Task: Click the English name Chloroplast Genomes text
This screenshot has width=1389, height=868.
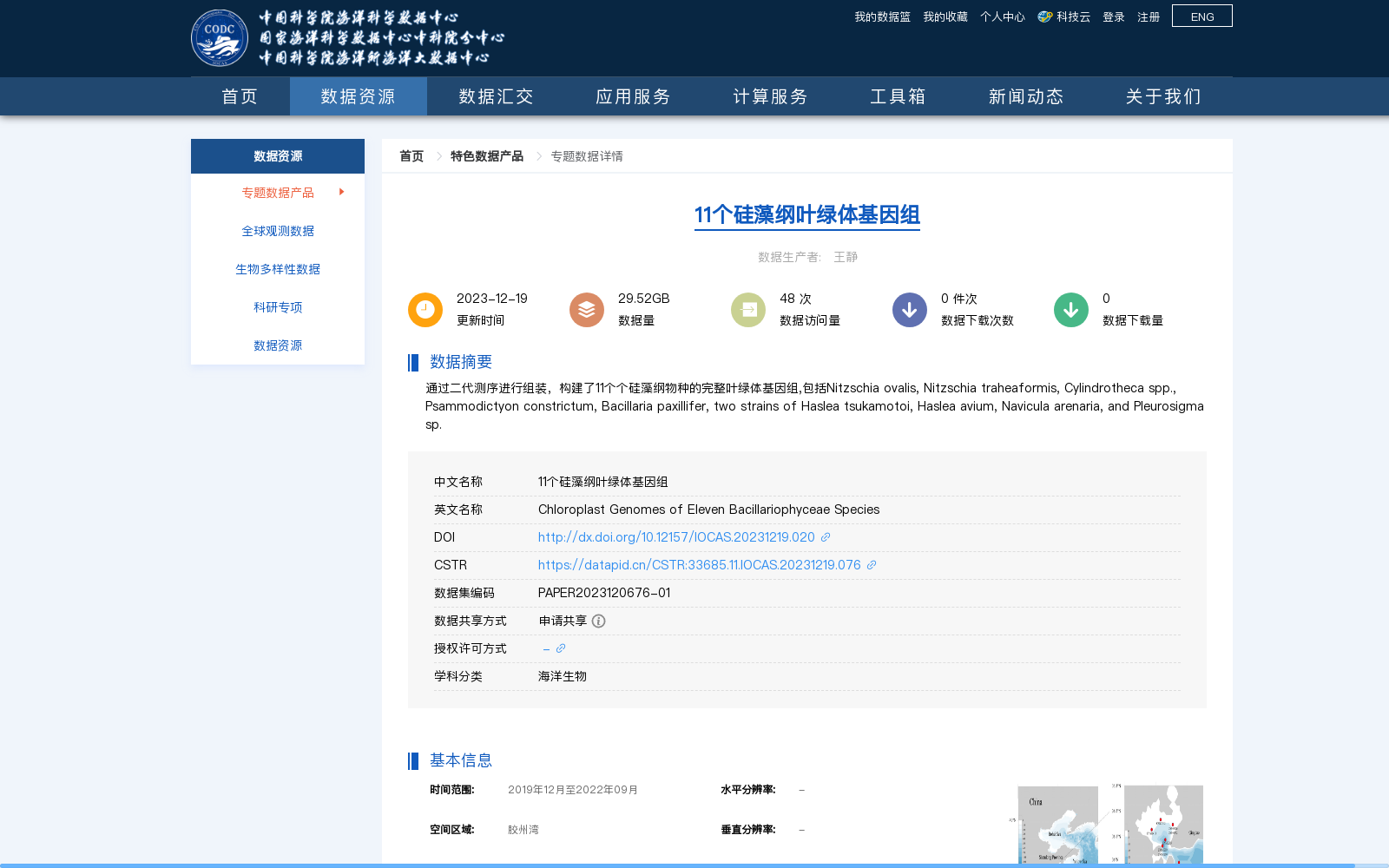Action: tap(709, 510)
